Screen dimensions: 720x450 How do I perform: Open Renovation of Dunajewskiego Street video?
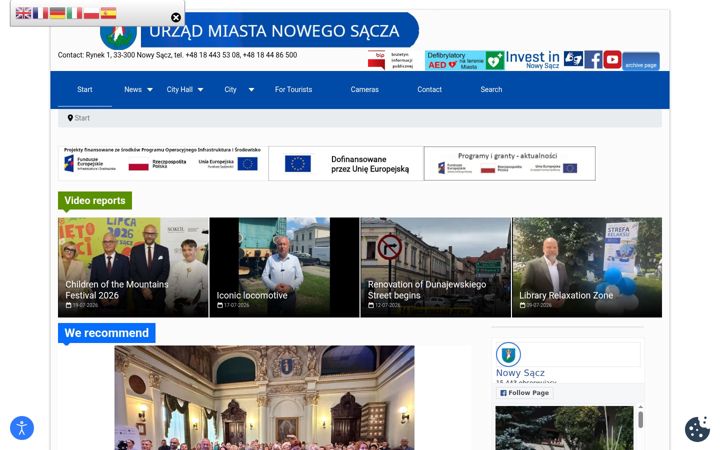436,267
